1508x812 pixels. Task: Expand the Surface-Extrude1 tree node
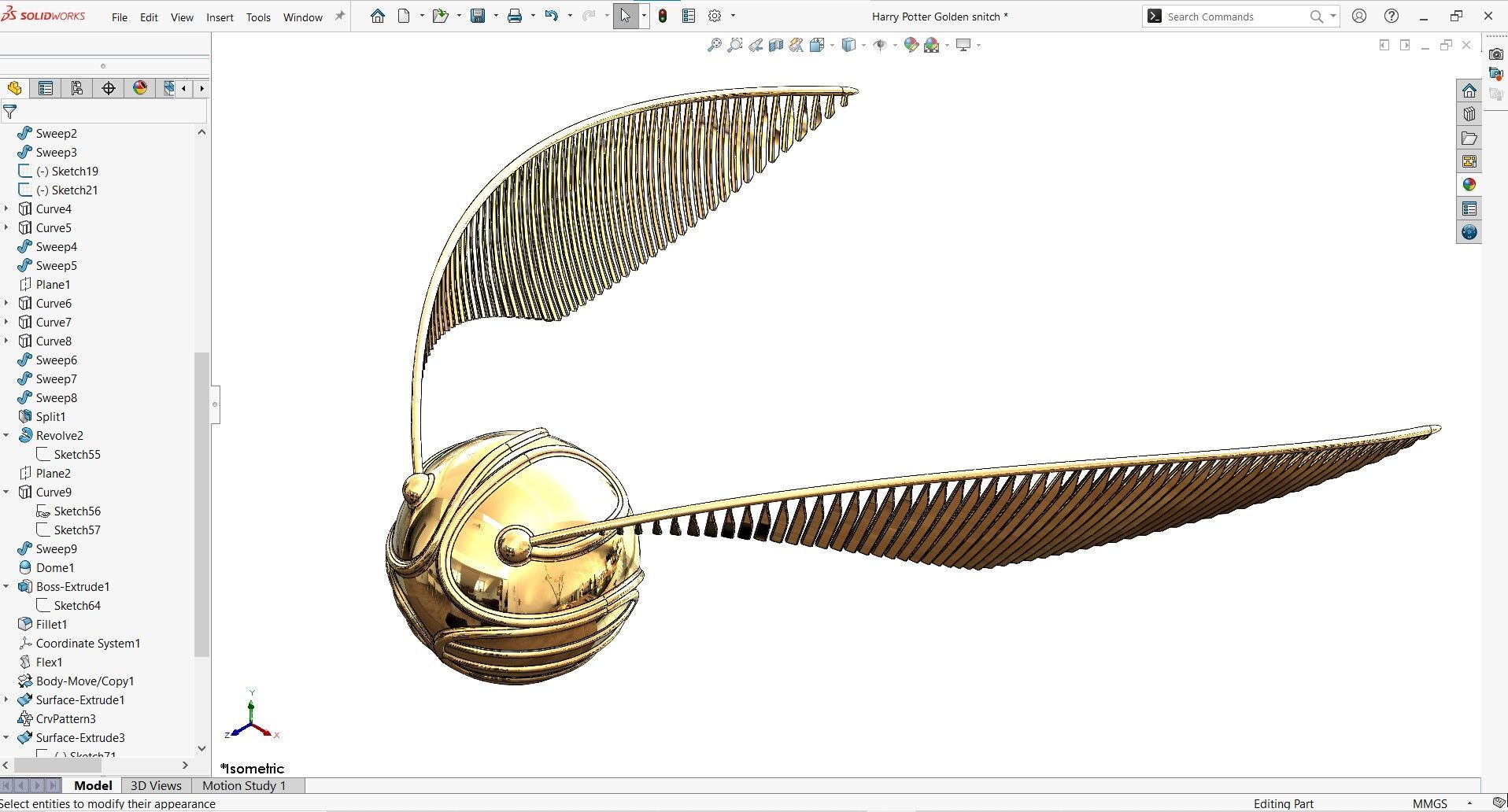pyautogui.click(x=6, y=699)
